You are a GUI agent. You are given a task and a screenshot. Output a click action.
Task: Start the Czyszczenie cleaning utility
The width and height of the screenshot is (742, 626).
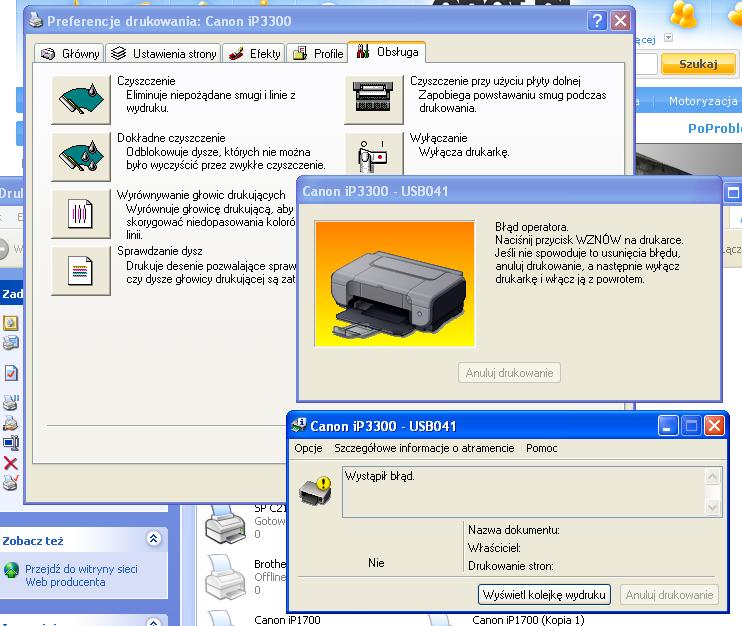click(80, 99)
